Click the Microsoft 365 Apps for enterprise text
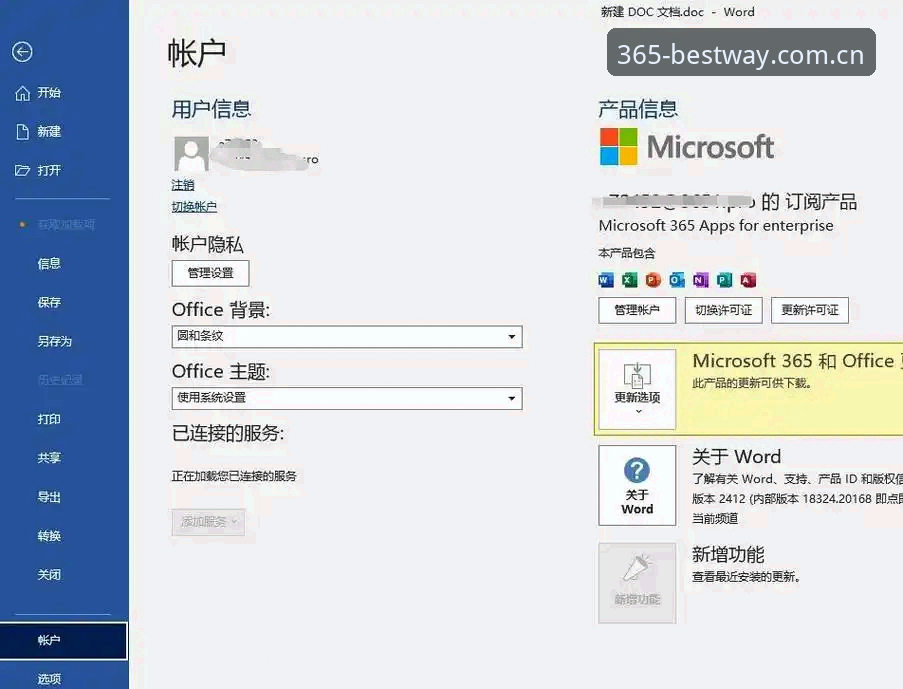The image size is (903, 689). click(x=716, y=225)
